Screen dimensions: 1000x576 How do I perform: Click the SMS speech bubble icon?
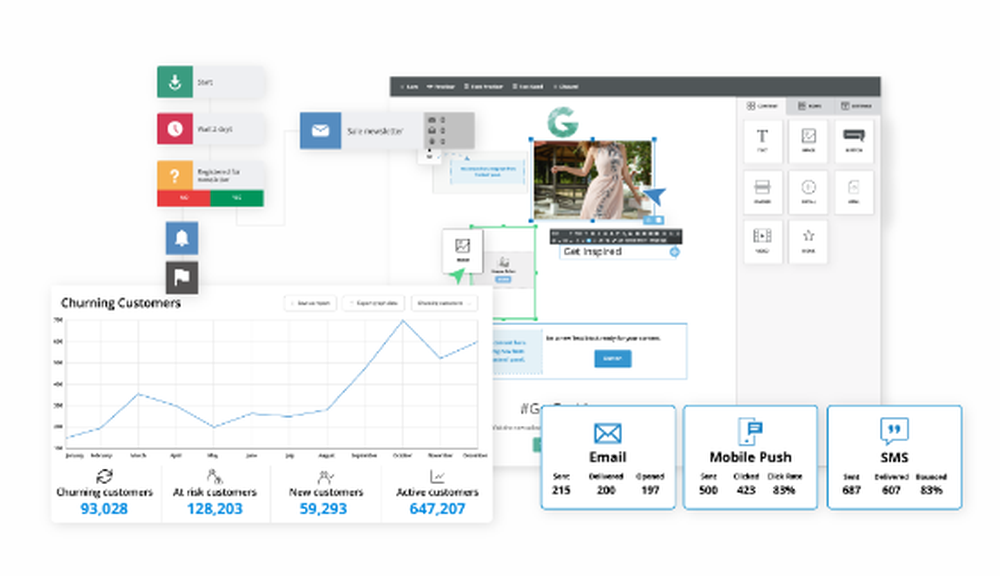pos(894,431)
